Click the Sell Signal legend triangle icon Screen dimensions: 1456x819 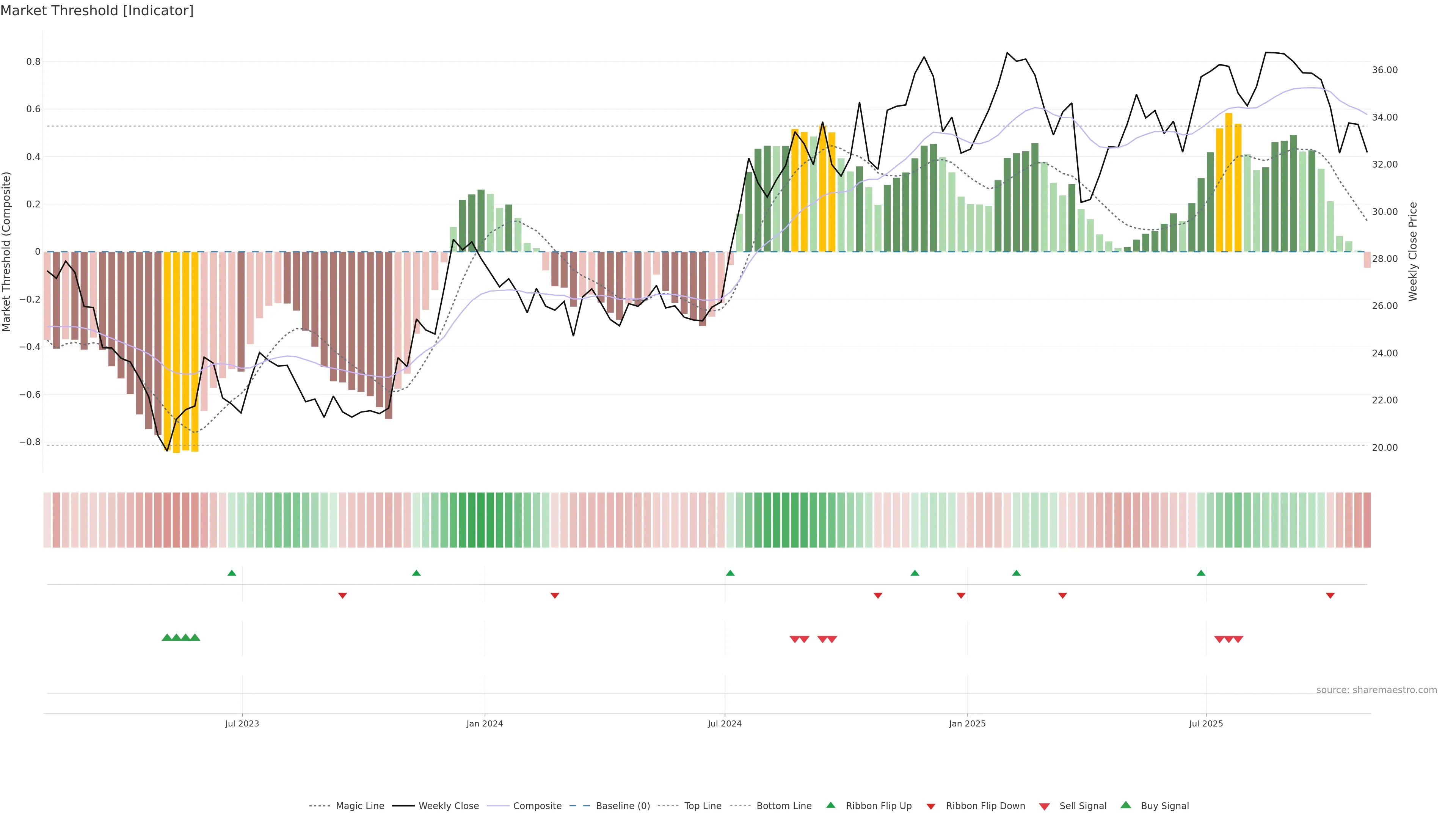(x=1044, y=806)
